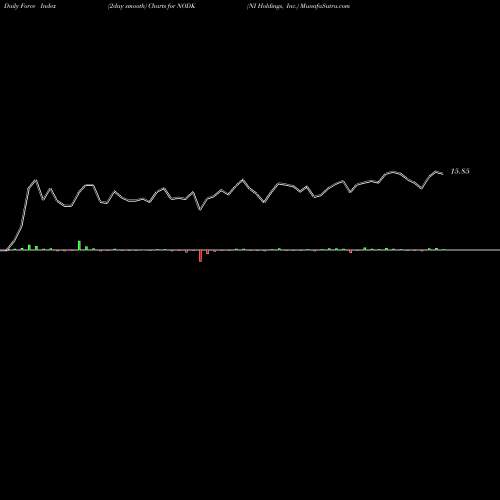Click the 15.85 price value label

pos(460,171)
